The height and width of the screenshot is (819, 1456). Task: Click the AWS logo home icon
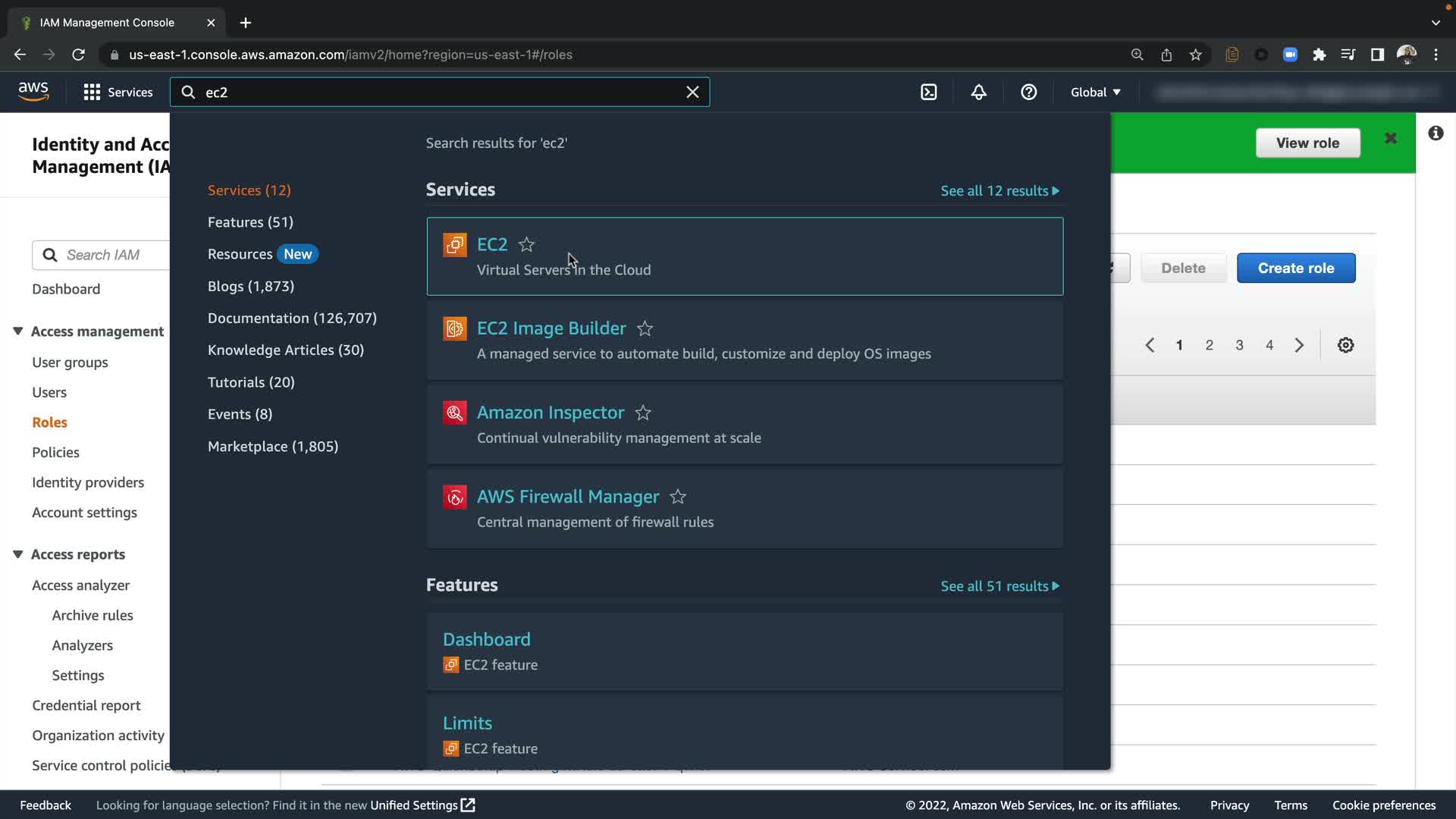[x=33, y=92]
